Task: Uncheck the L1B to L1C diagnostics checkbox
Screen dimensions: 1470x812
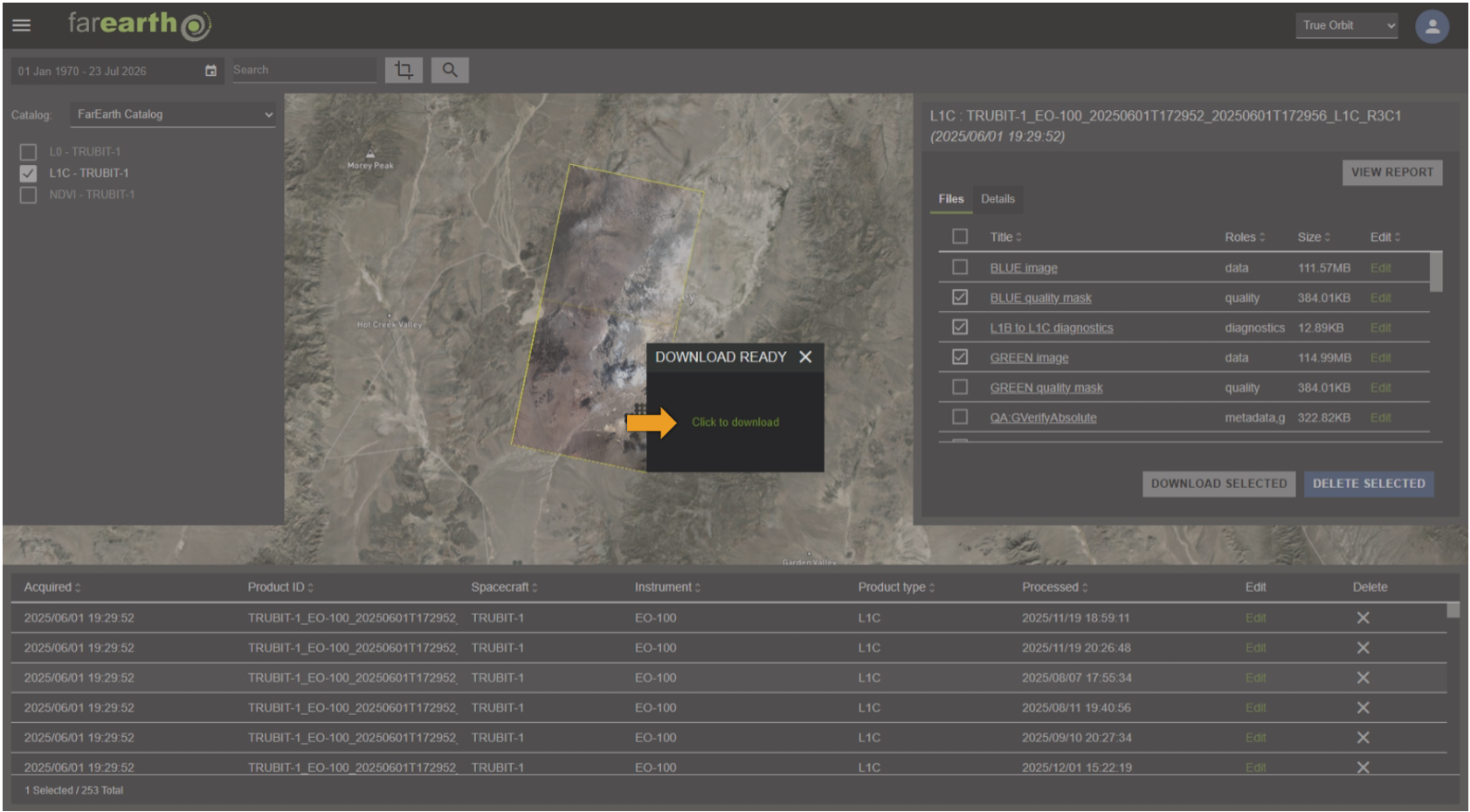Action: 960,327
